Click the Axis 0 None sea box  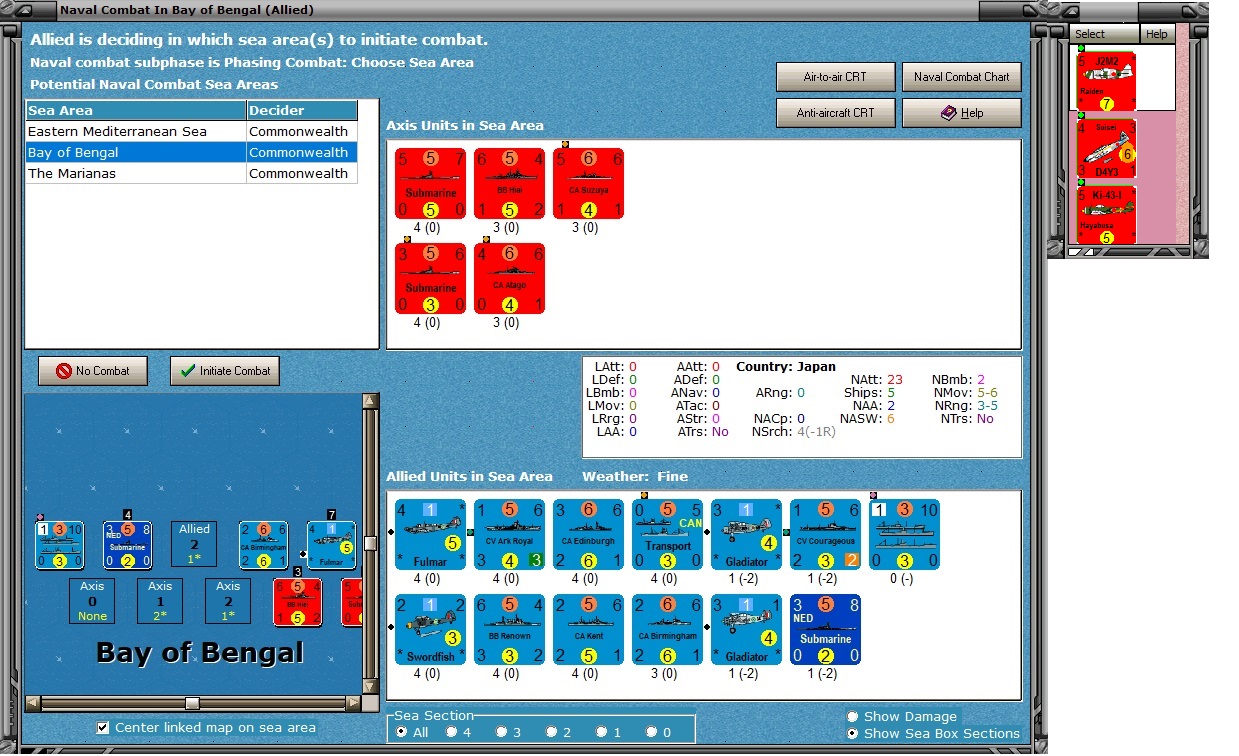pos(93,602)
